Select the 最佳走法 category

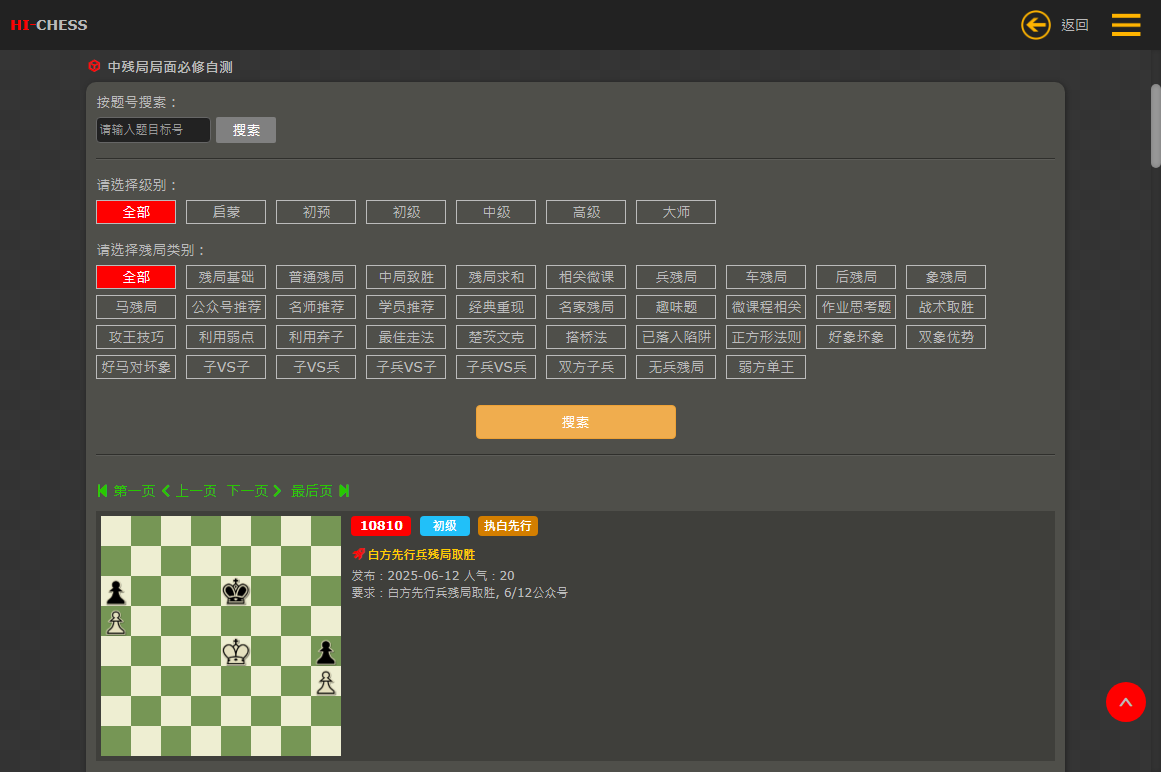(406, 337)
